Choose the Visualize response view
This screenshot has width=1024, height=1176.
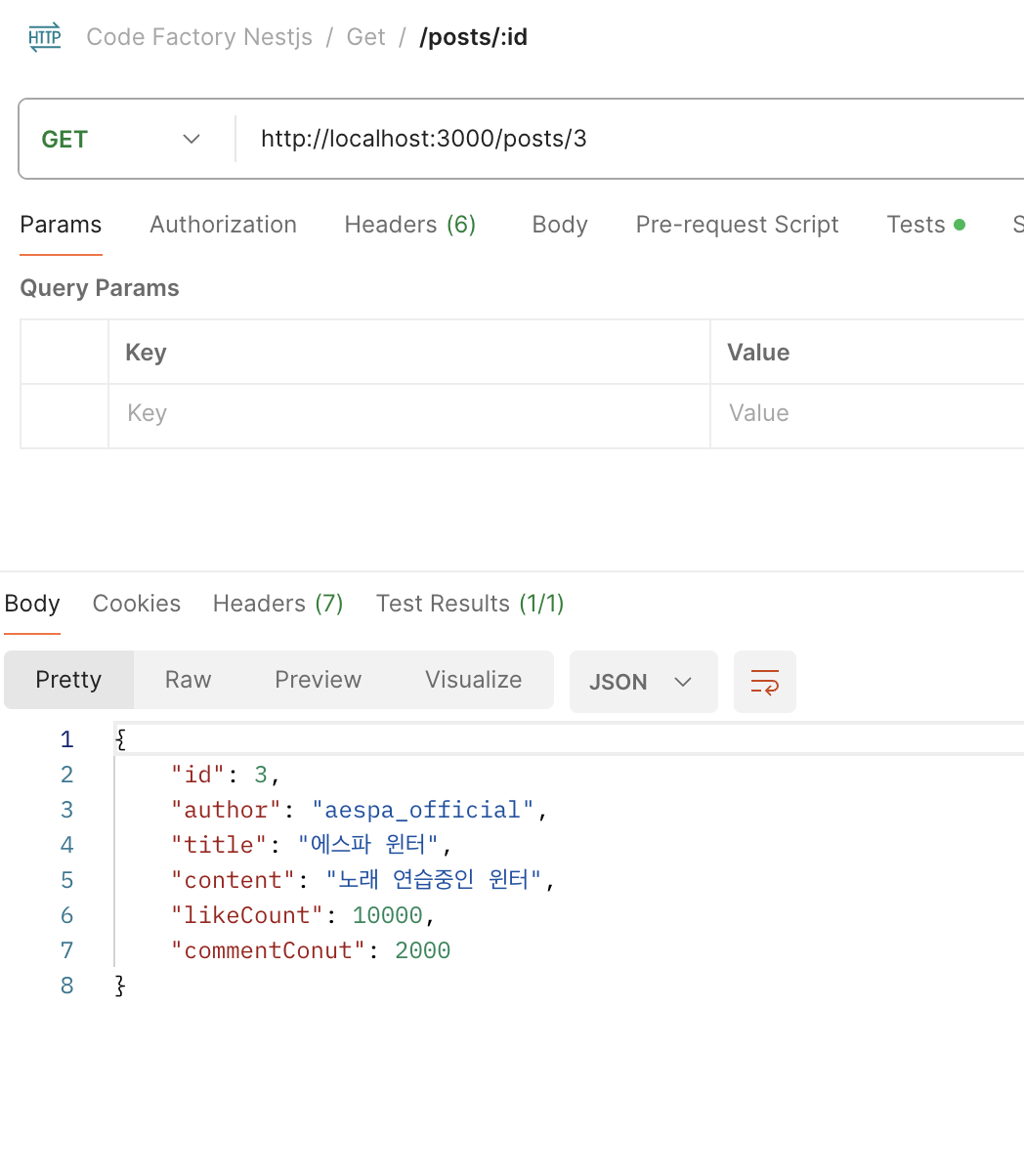[x=474, y=680]
